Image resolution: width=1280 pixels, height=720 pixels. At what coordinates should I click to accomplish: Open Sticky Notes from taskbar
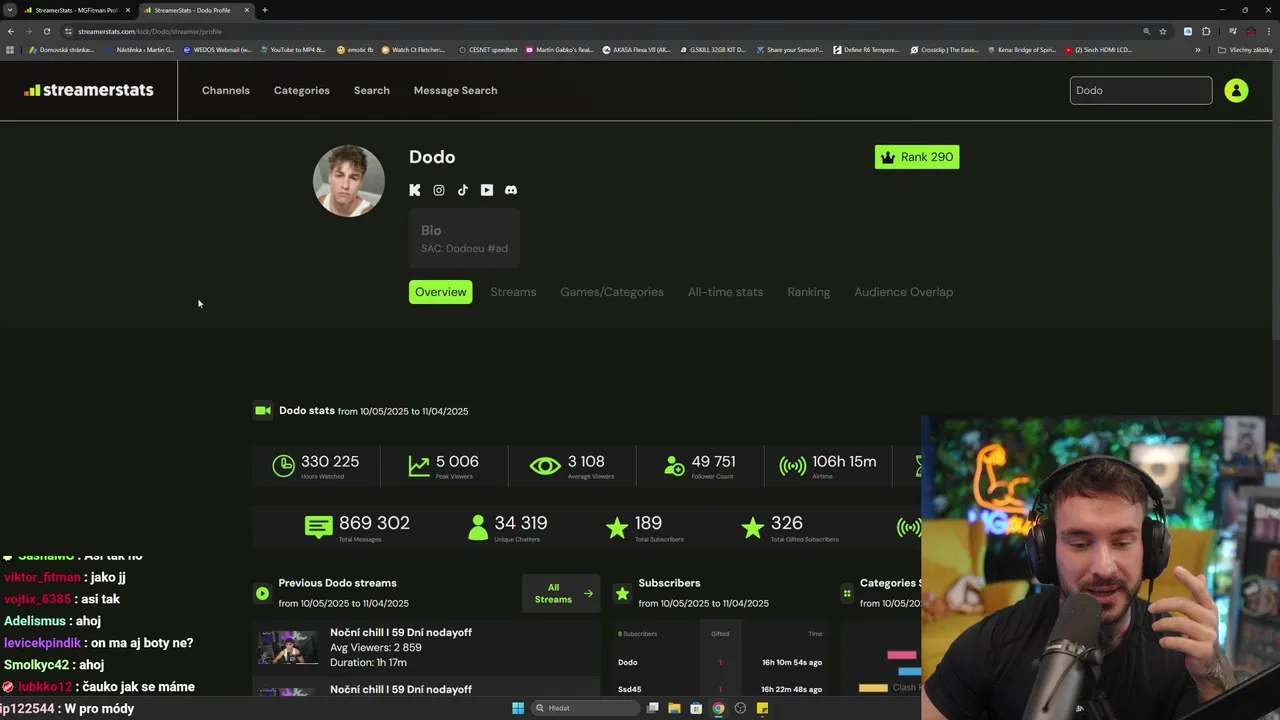point(762,708)
